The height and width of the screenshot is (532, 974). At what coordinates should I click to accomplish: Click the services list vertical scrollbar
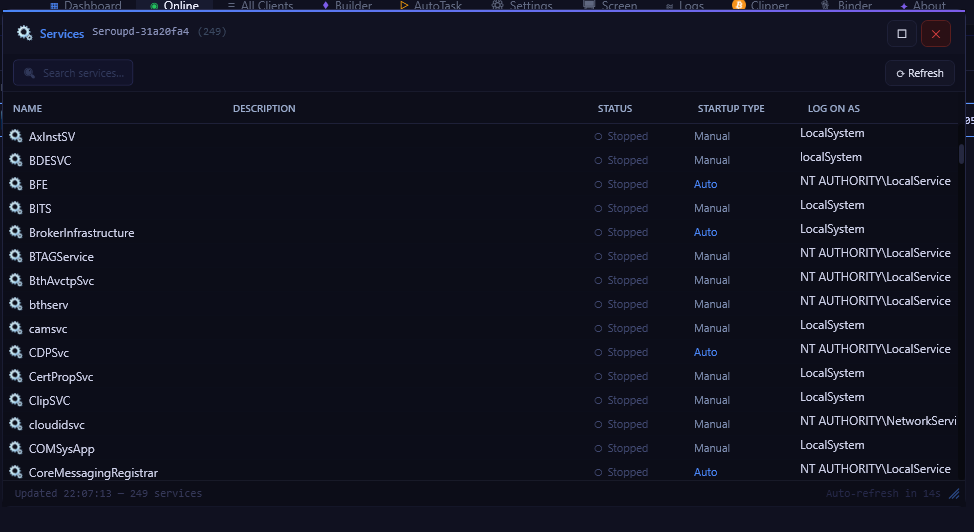pos(961,154)
